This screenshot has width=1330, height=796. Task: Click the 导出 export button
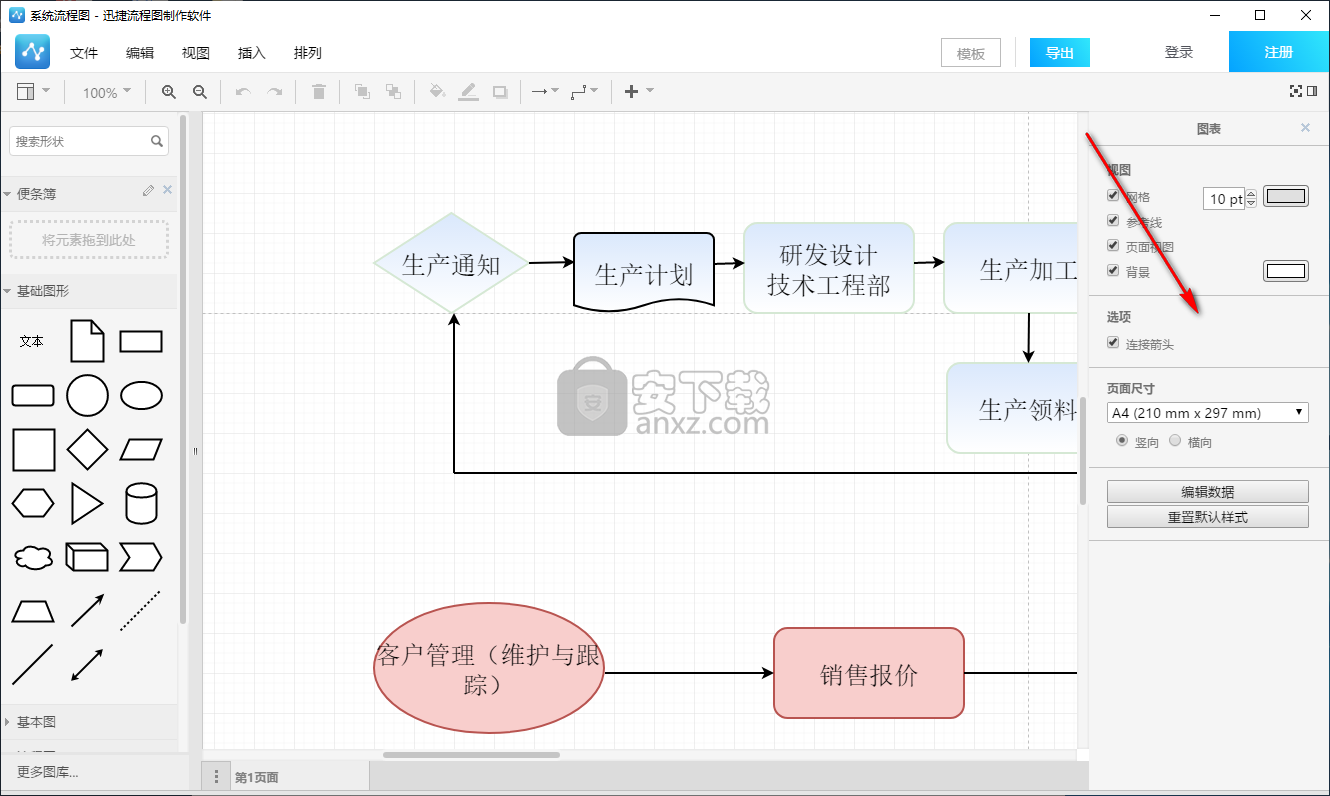(1060, 53)
